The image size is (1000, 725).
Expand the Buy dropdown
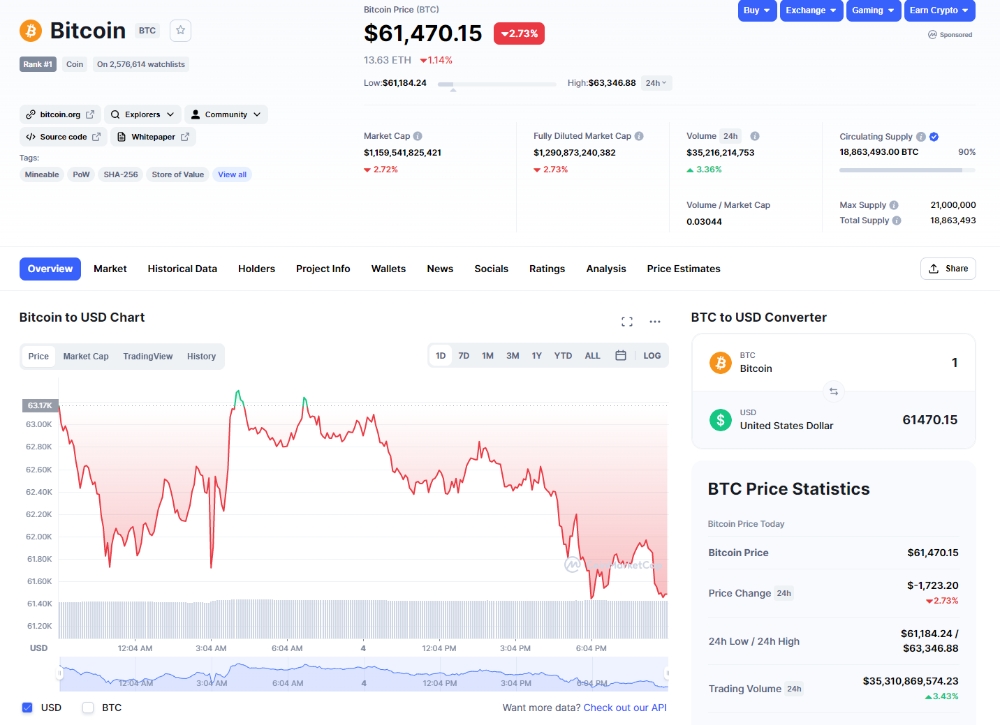pyautogui.click(x=757, y=10)
